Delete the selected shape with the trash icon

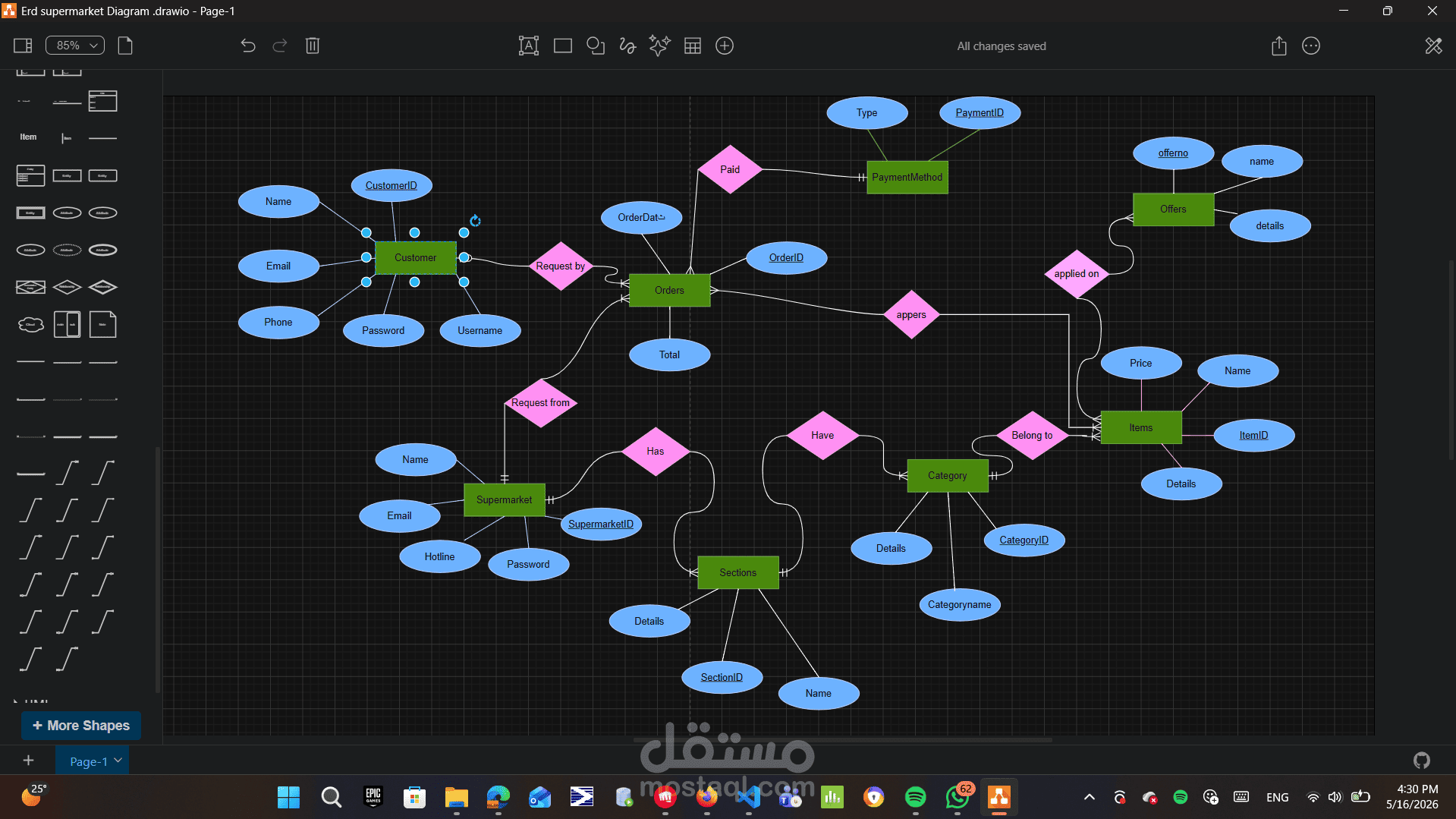(x=313, y=46)
